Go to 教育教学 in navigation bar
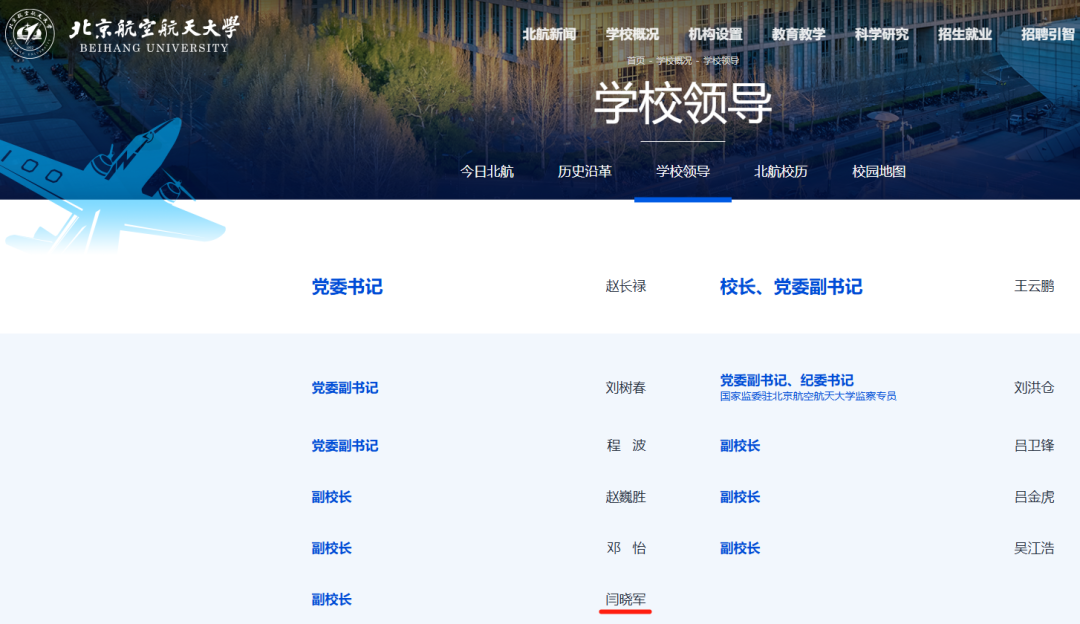Image resolution: width=1080 pixels, height=624 pixels. point(798,34)
